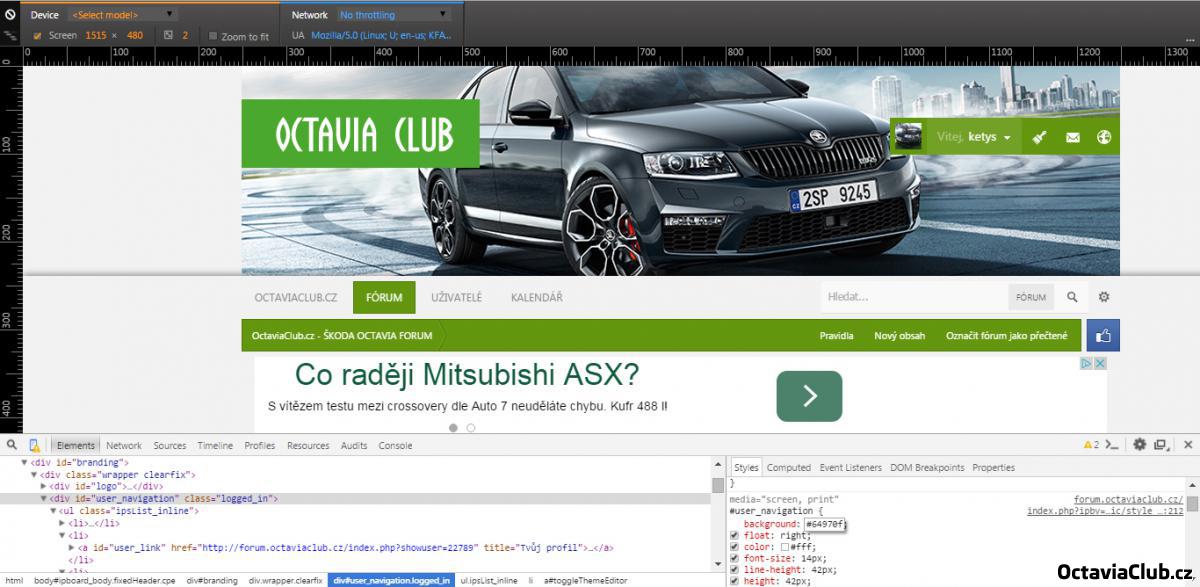Screen dimensions: 1200x587
Task: Open messages via the envelope icon
Action: point(1072,137)
